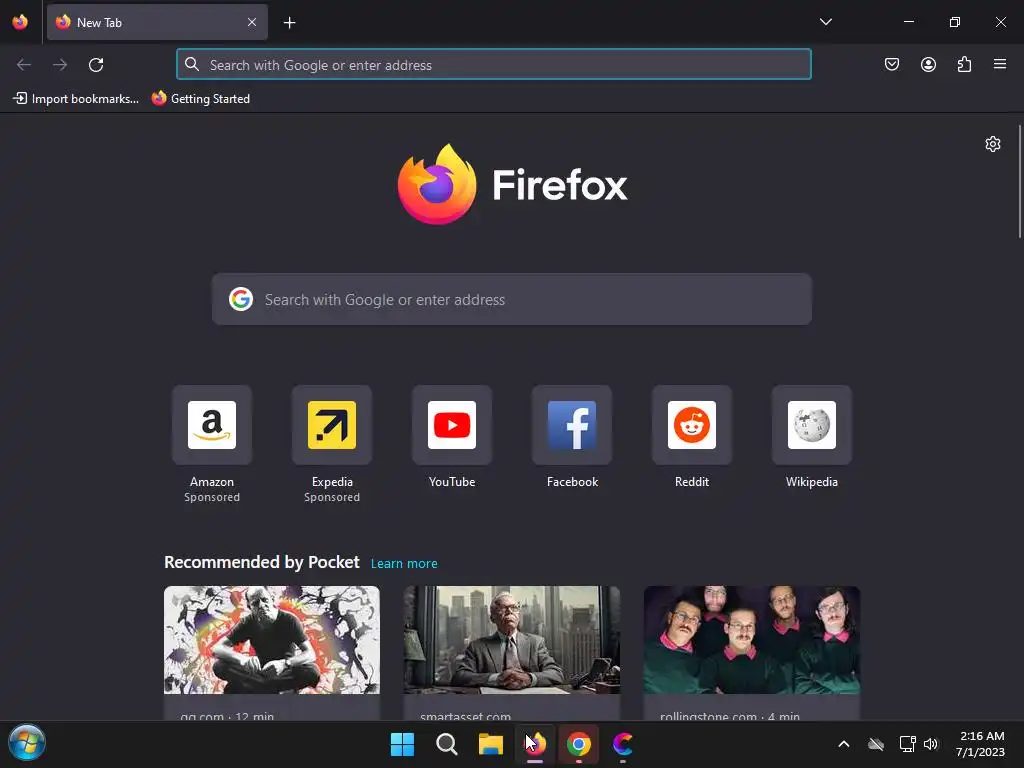Select the New Tab tab

pyautogui.click(x=157, y=22)
